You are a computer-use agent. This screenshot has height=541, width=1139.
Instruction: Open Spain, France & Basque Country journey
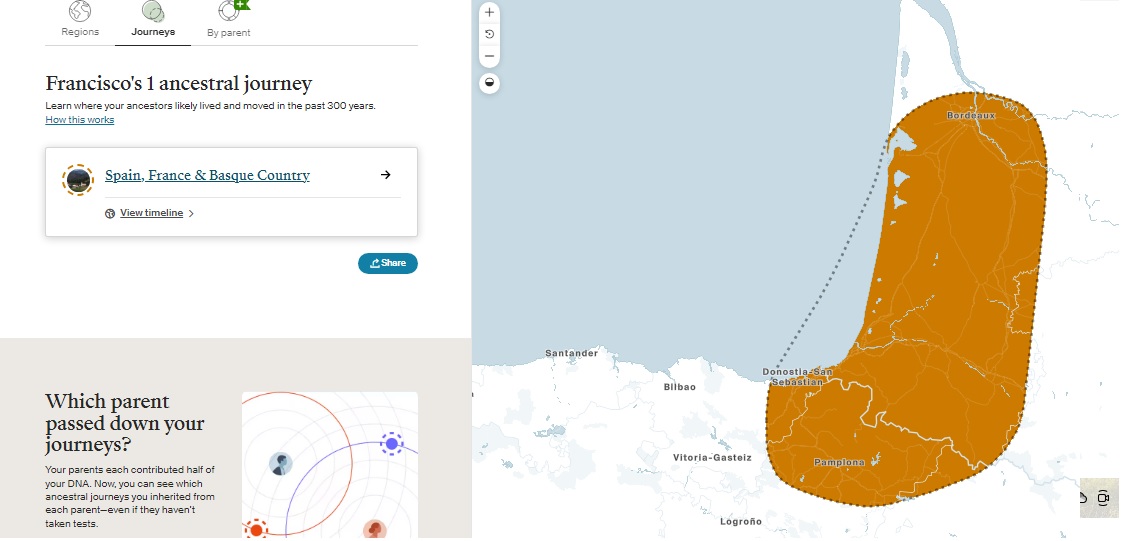point(207,175)
